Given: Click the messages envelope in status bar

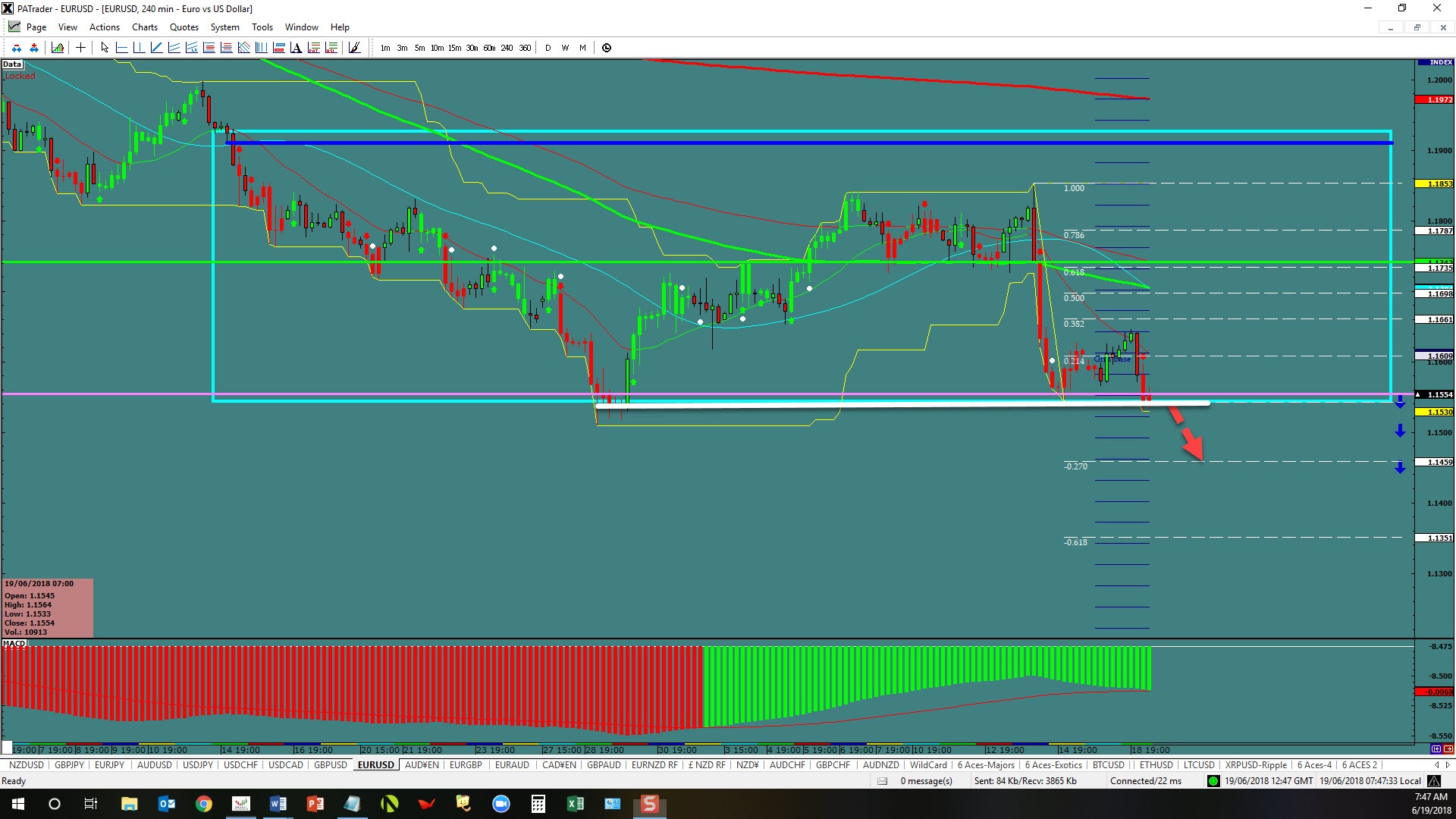Looking at the screenshot, I should click(x=883, y=781).
